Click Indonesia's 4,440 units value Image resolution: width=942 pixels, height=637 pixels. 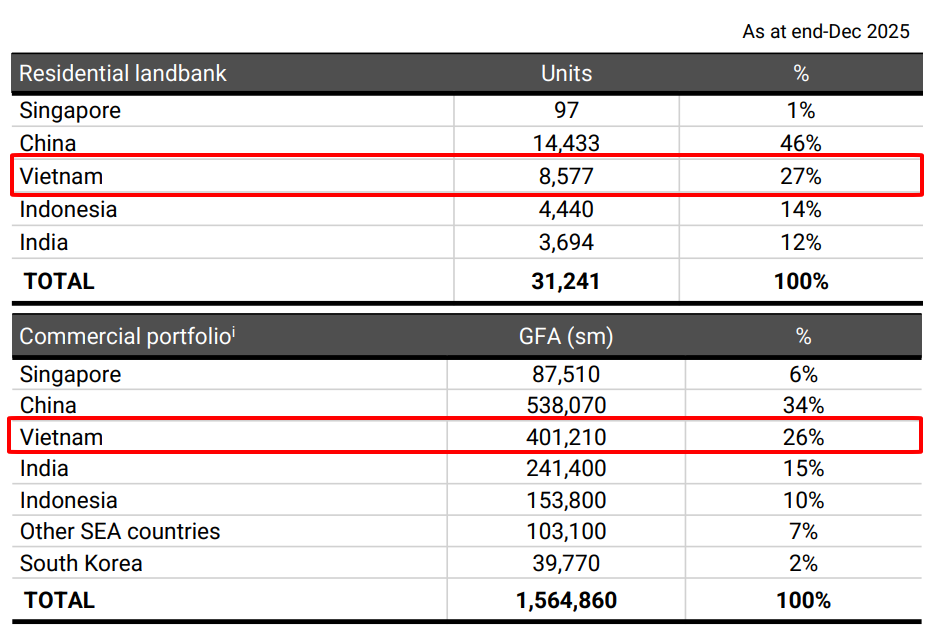[x=566, y=209]
